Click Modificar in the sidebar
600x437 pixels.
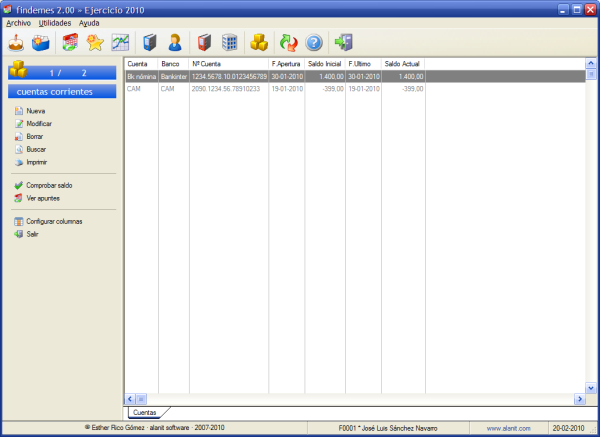pos(39,123)
